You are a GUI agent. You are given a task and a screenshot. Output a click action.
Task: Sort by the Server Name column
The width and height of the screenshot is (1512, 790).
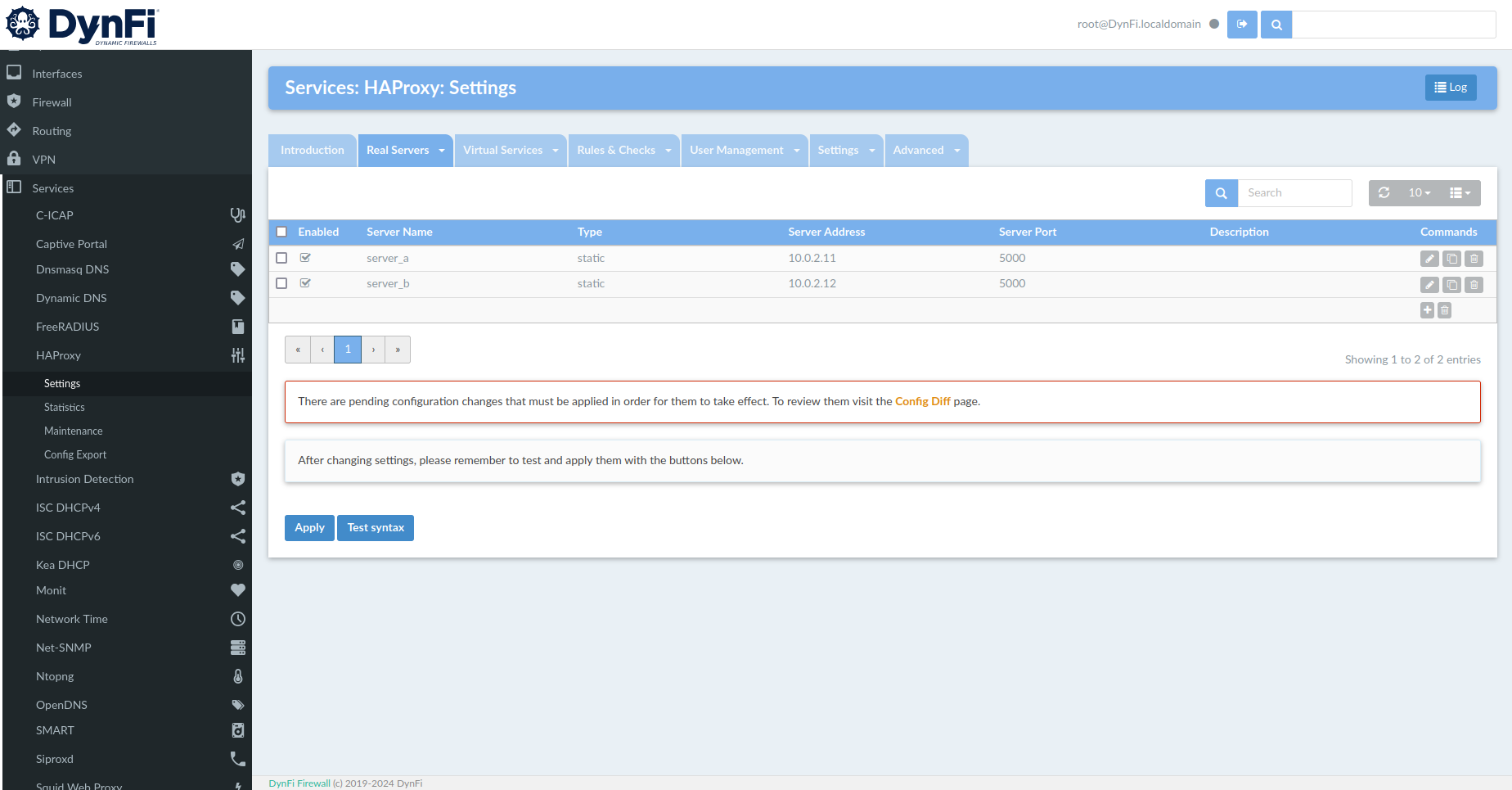pyautogui.click(x=399, y=232)
